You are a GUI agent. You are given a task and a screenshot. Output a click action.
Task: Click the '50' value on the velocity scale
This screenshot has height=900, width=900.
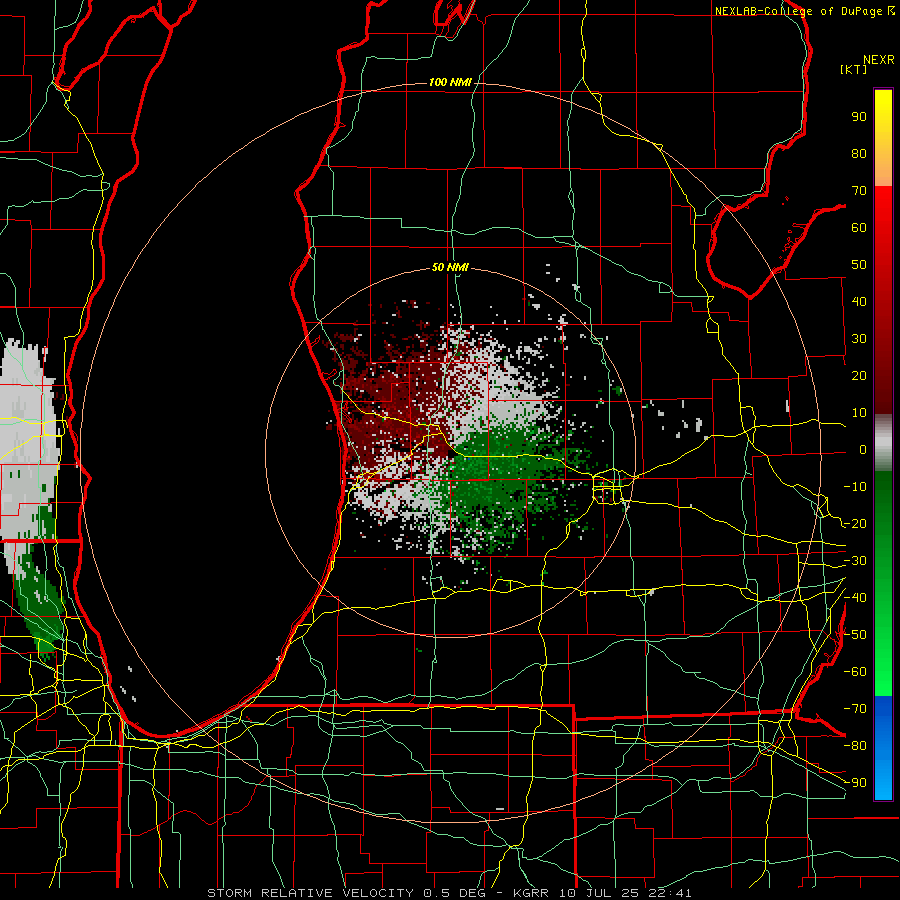(x=859, y=265)
